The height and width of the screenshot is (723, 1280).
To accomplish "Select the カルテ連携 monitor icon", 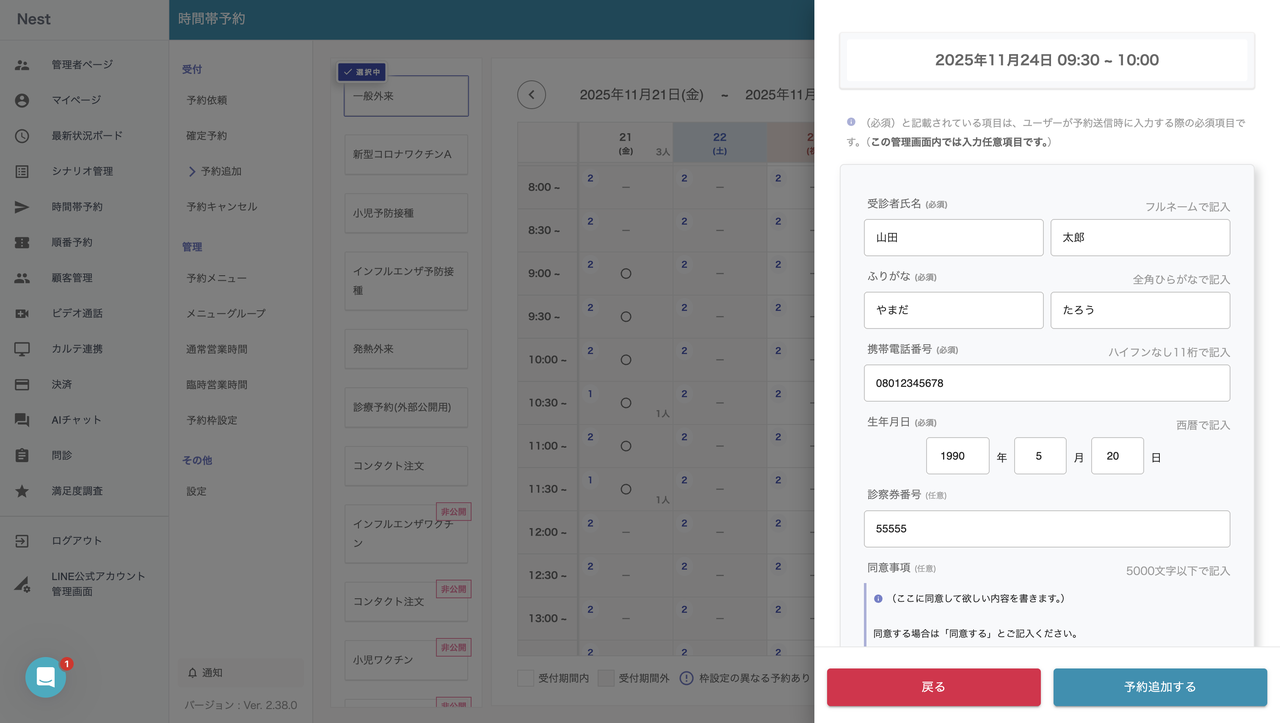I will (x=22, y=349).
